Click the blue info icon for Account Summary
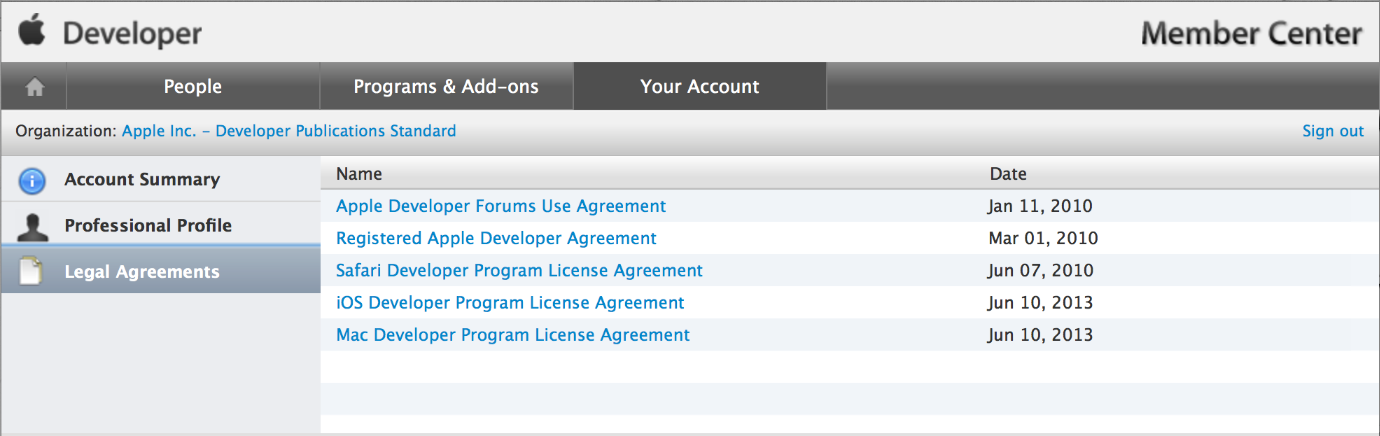Image resolution: width=1380 pixels, height=436 pixels. pos(33,180)
